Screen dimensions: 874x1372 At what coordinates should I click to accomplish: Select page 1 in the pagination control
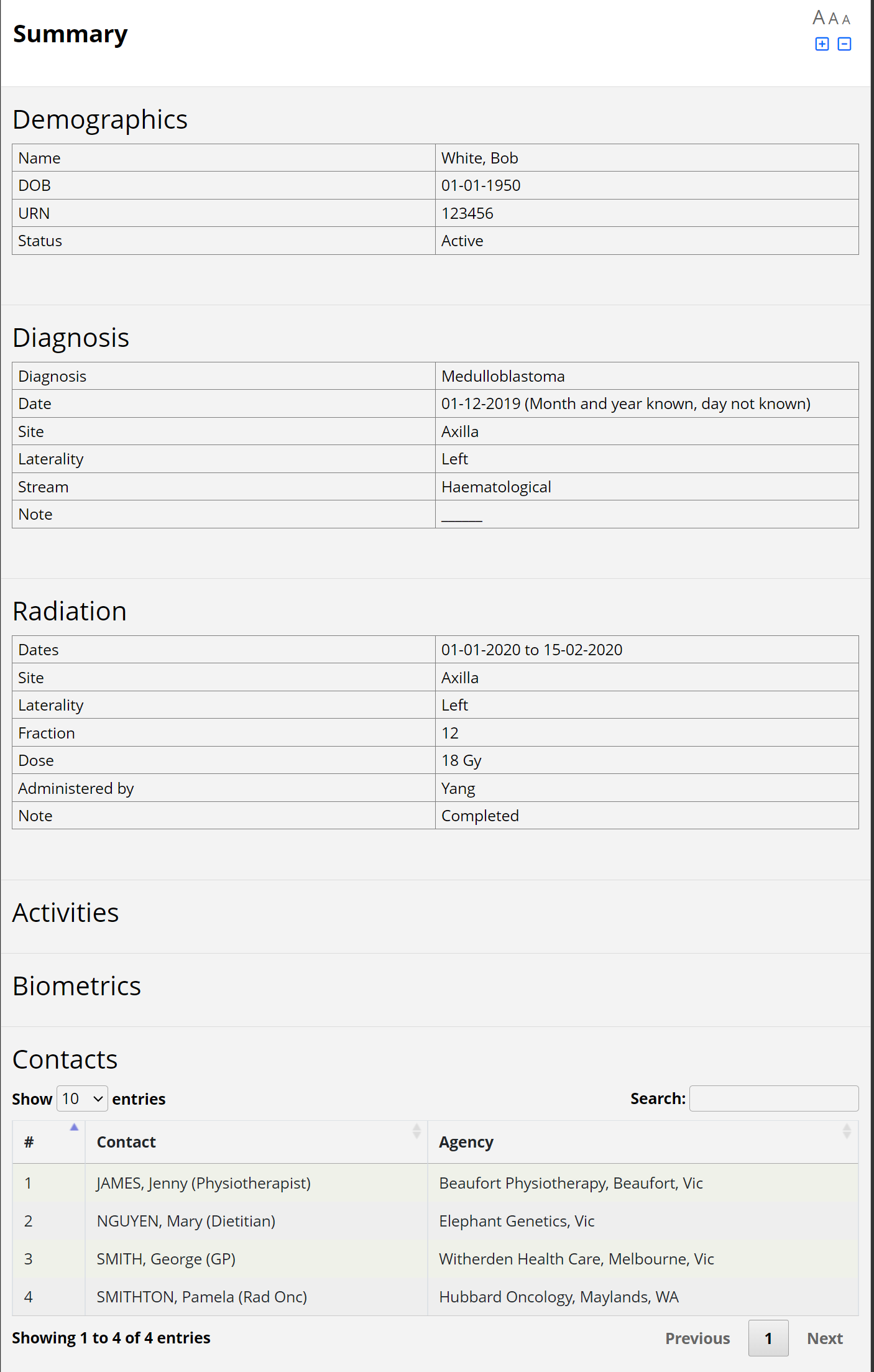click(768, 1338)
